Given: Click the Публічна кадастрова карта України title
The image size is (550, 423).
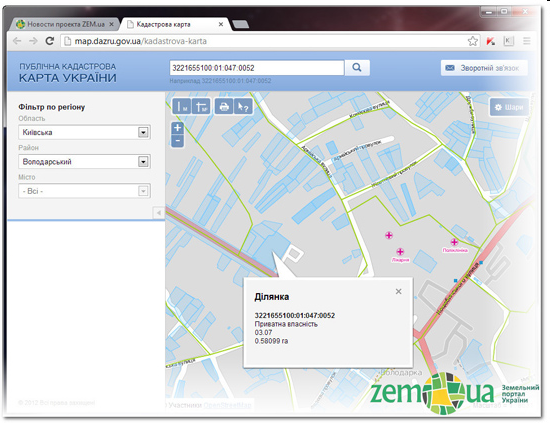Looking at the screenshot, I should (68, 73).
